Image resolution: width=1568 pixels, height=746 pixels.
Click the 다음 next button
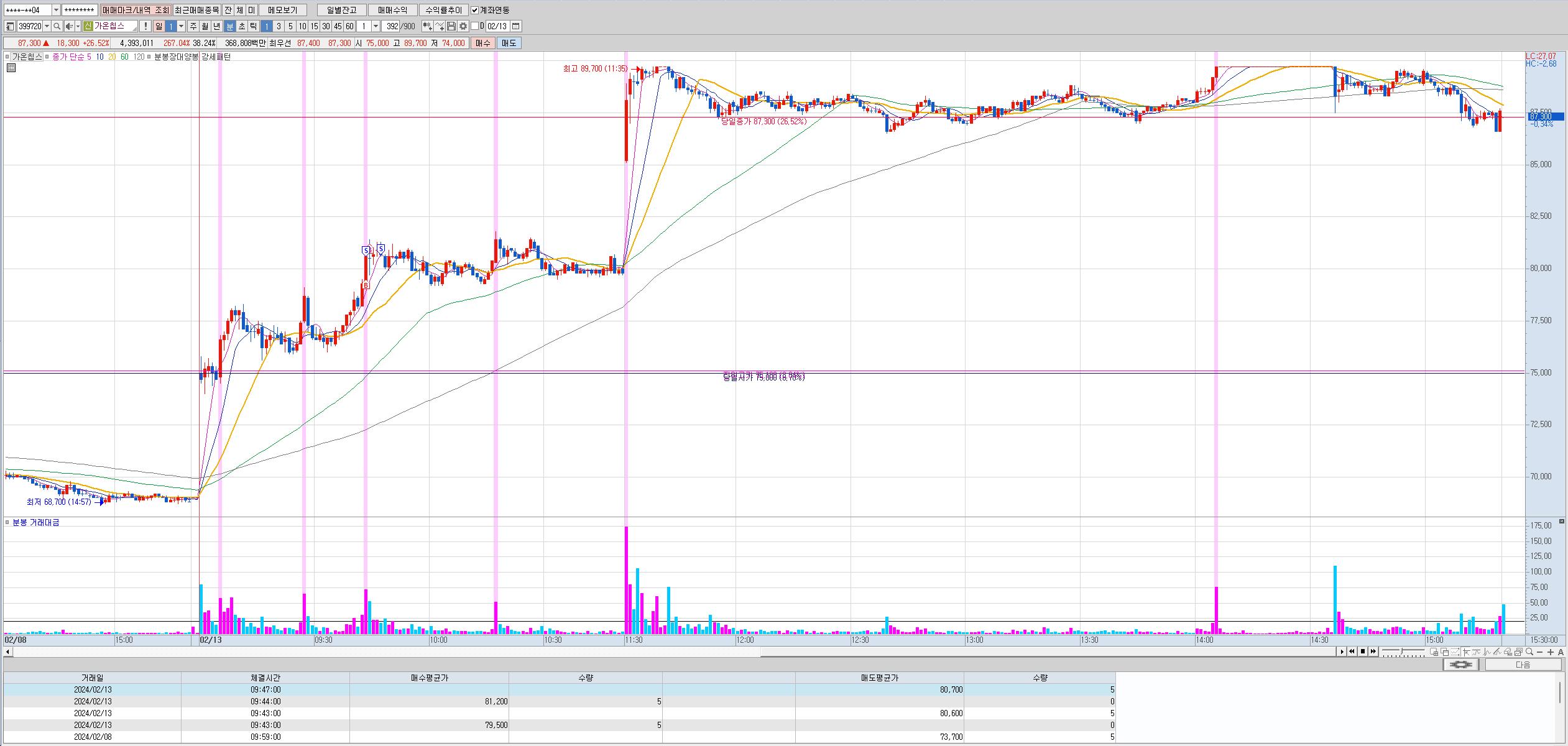[x=1523, y=665]
